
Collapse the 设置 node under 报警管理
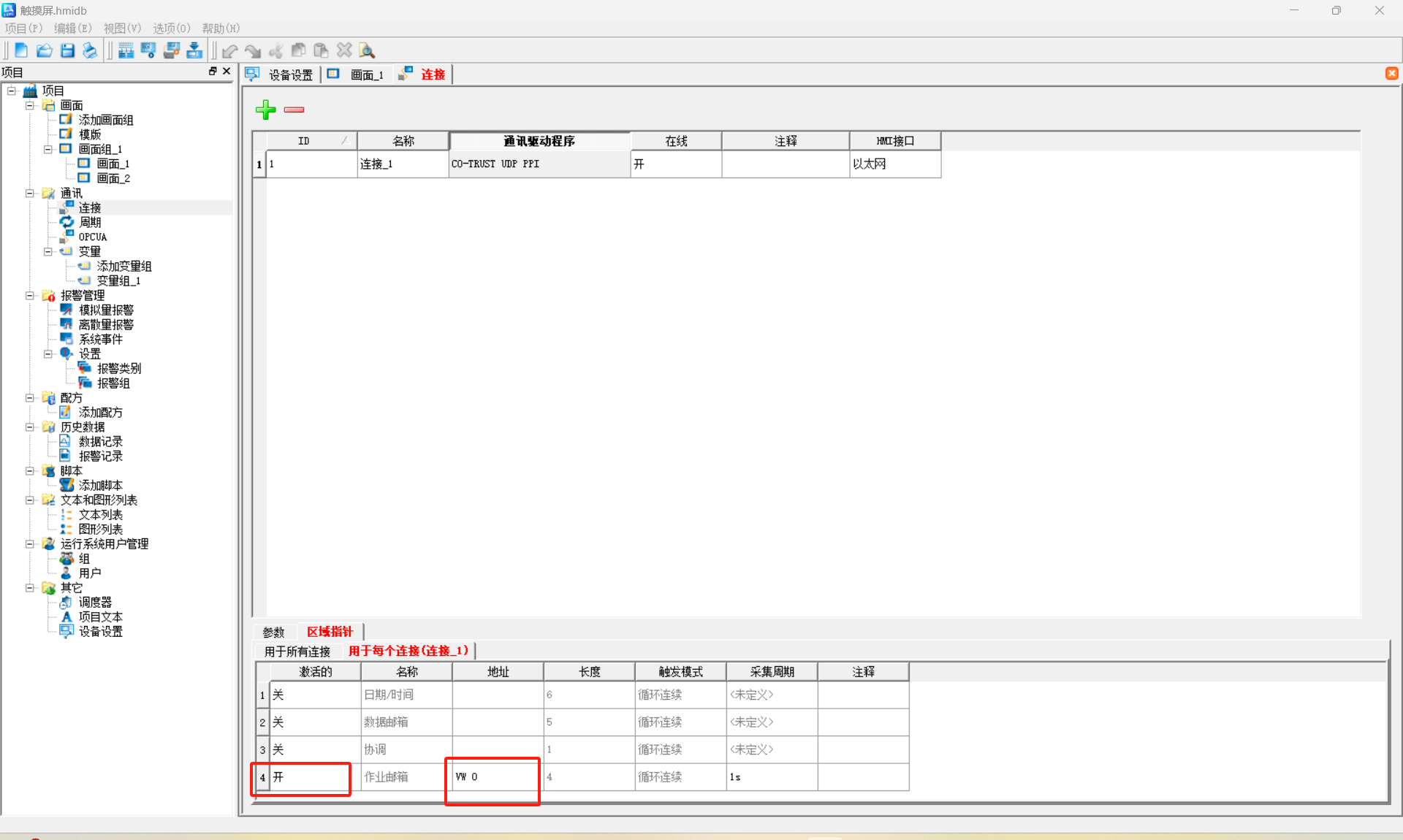point(48,354)
